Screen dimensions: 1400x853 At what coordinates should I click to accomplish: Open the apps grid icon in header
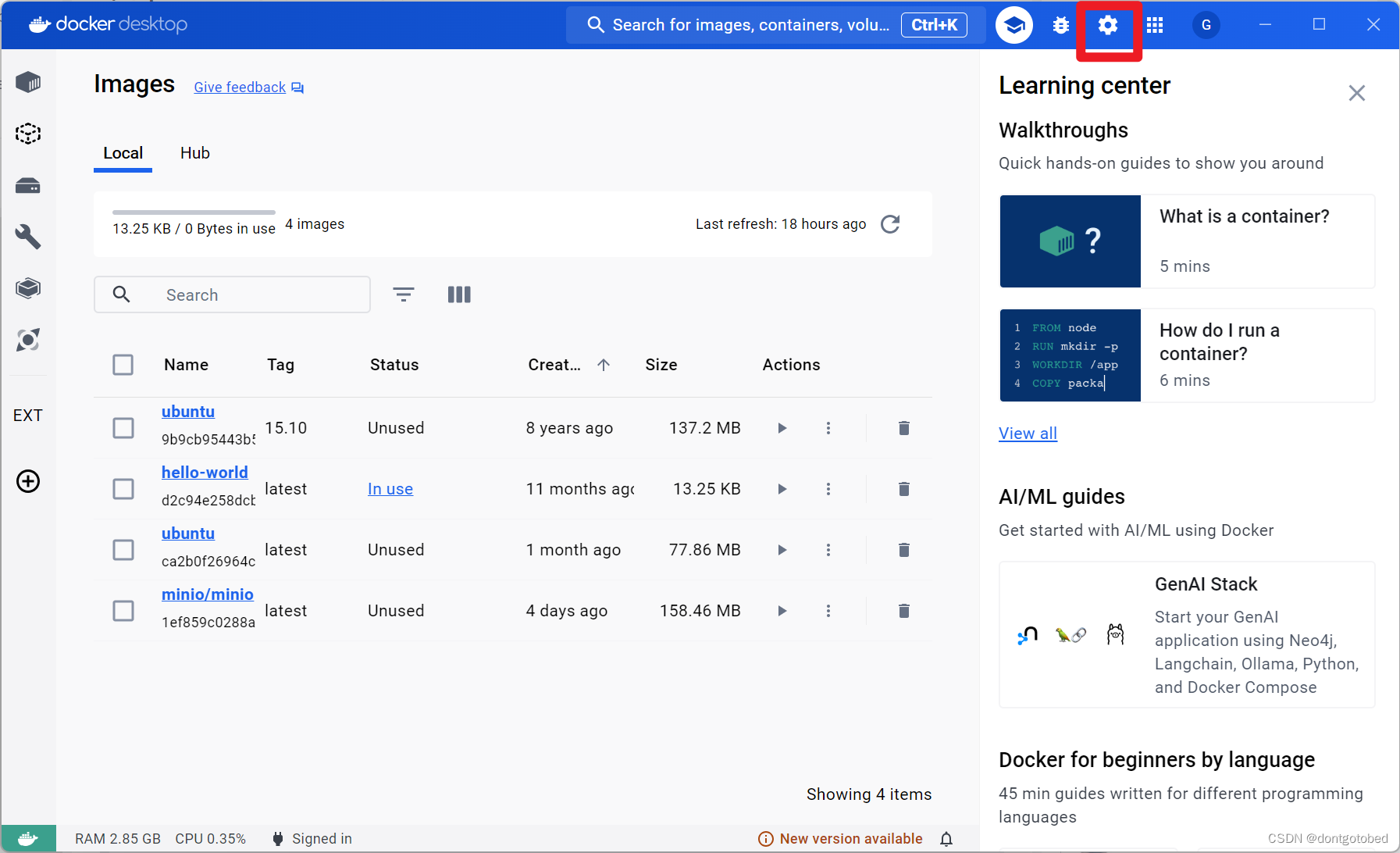point(1155,25)
